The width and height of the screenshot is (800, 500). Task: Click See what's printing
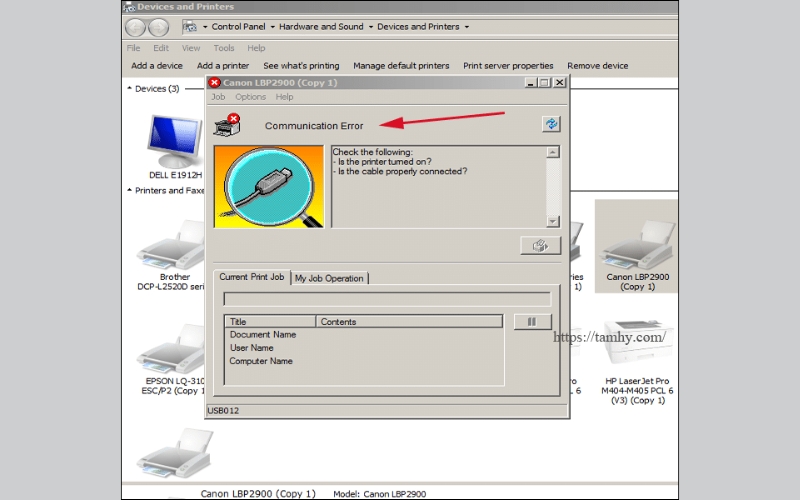[x=301, y=66]
